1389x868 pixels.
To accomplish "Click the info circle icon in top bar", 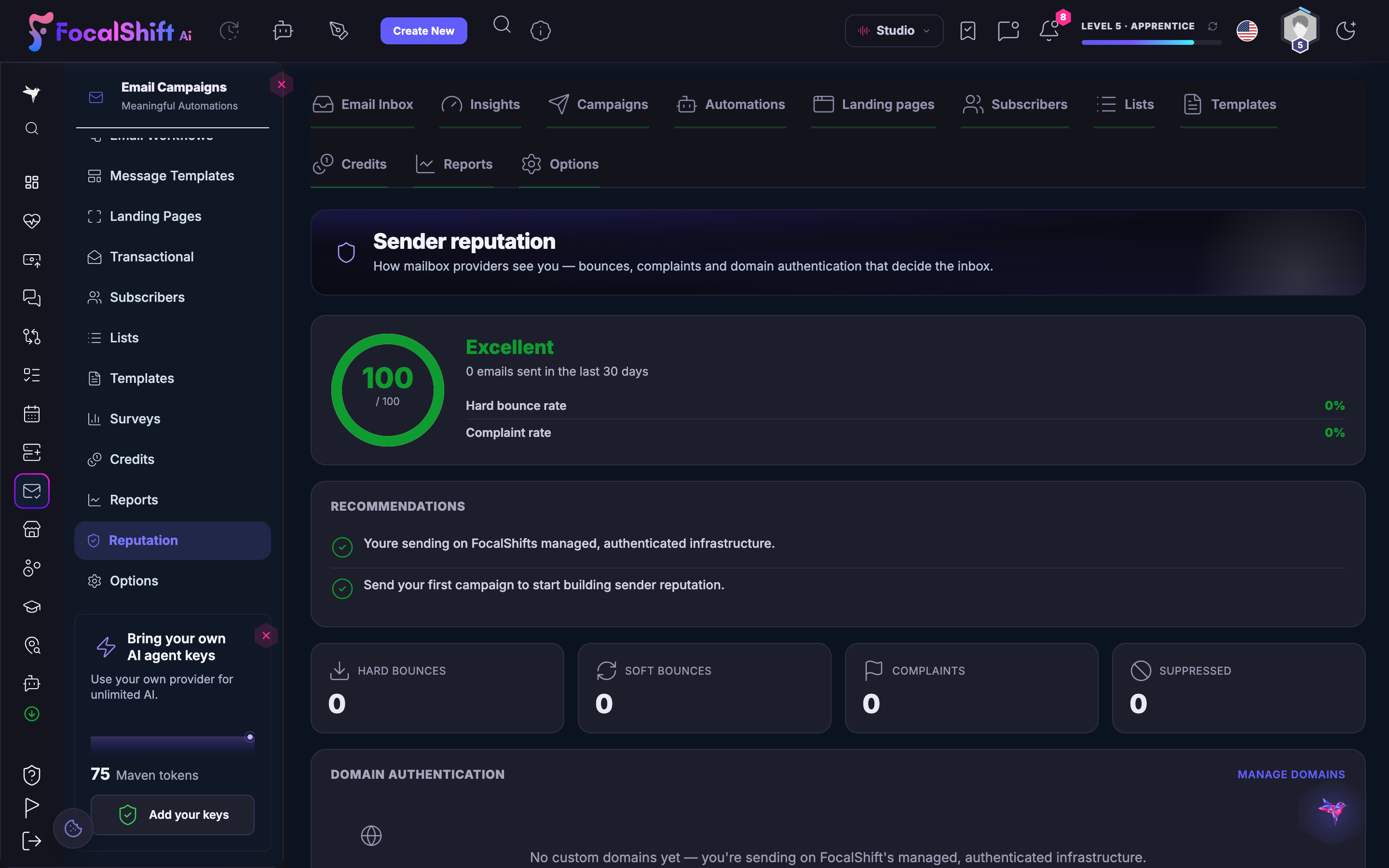I will [x=541, y=30].
